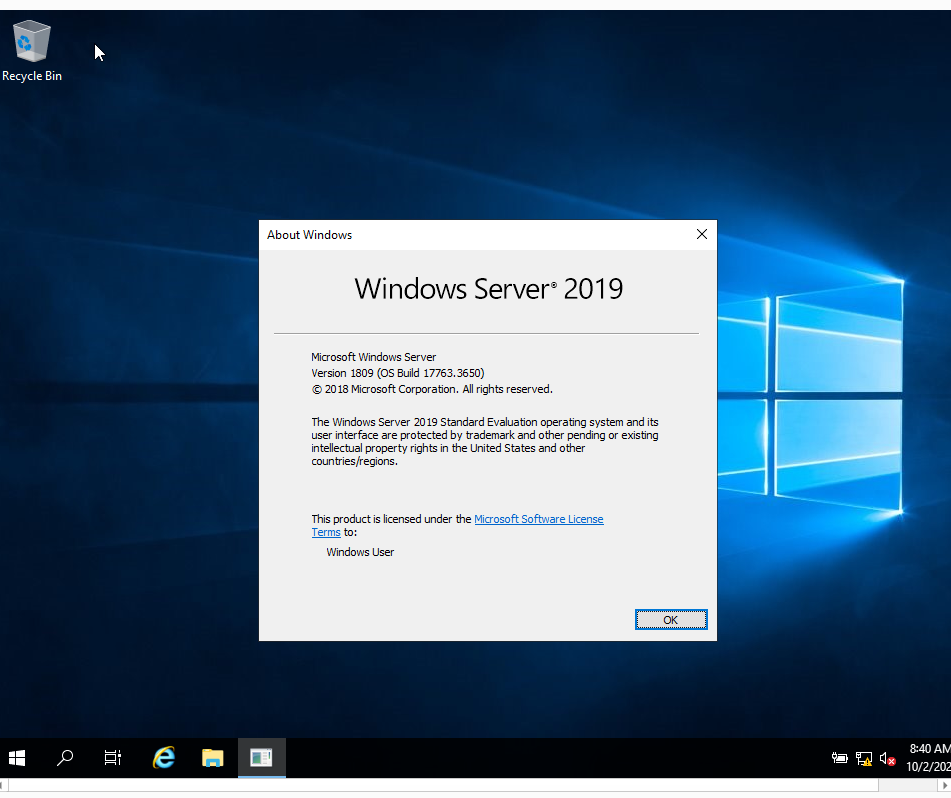The image size is (951, 798).
Task: Check the power status tray icon
Action: pyautogui.click(x=839, y=758)
